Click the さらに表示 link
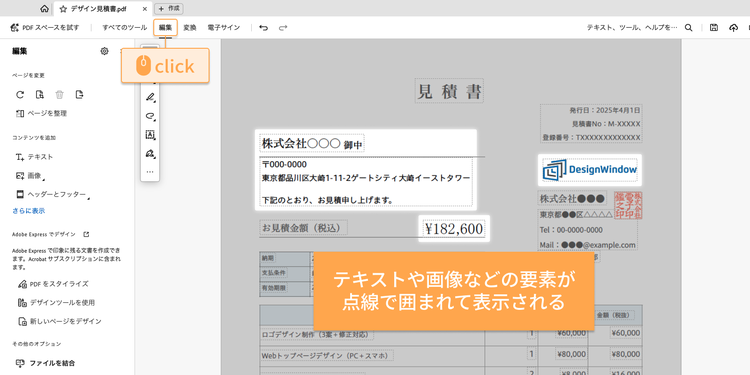750x375 pixels. point(29,211)
